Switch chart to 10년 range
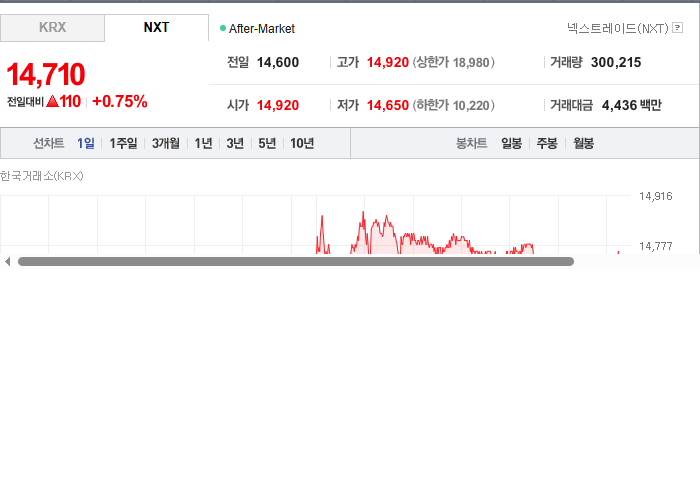 [302, 143]
